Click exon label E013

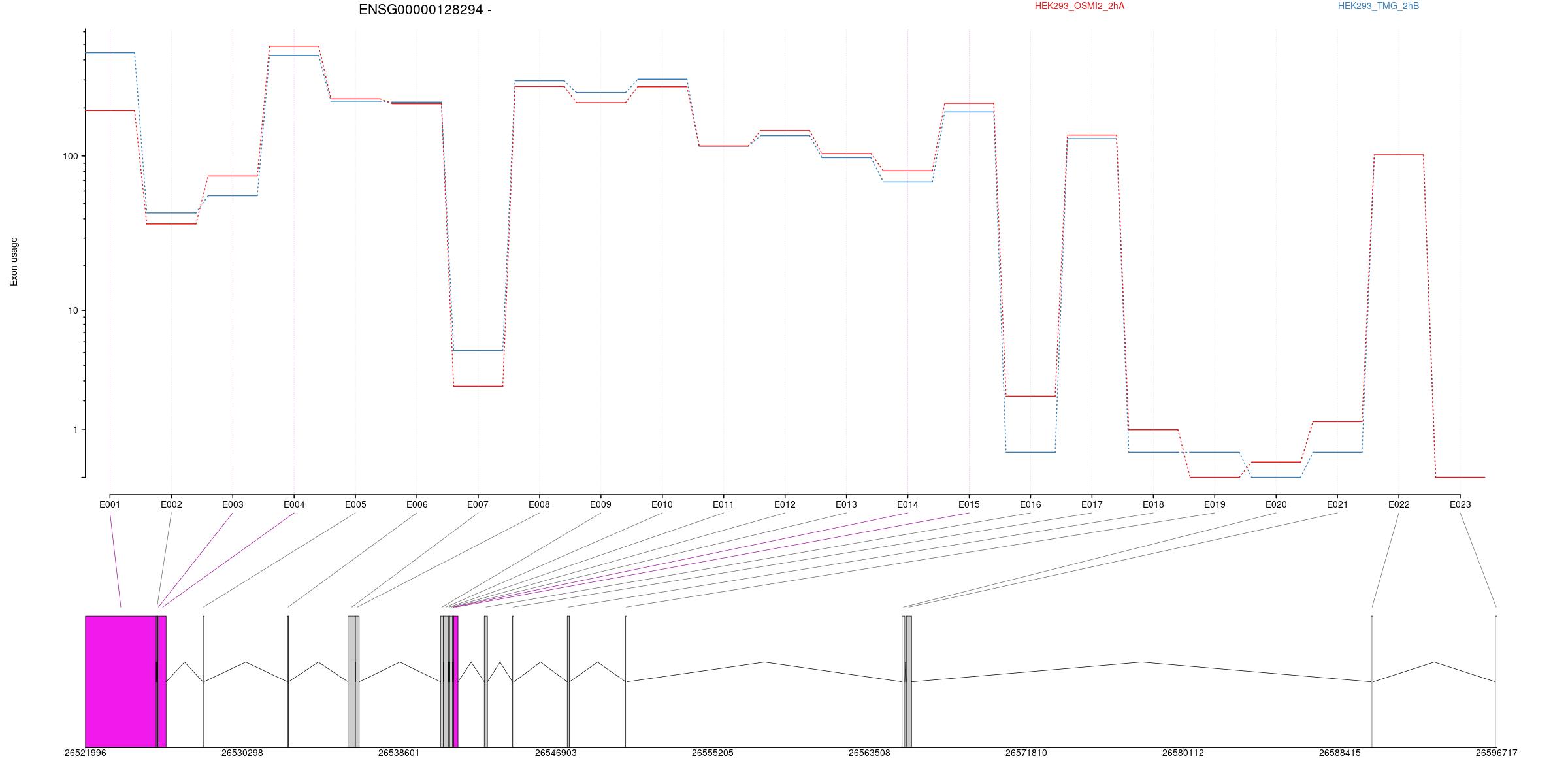(x=846, y=504)
